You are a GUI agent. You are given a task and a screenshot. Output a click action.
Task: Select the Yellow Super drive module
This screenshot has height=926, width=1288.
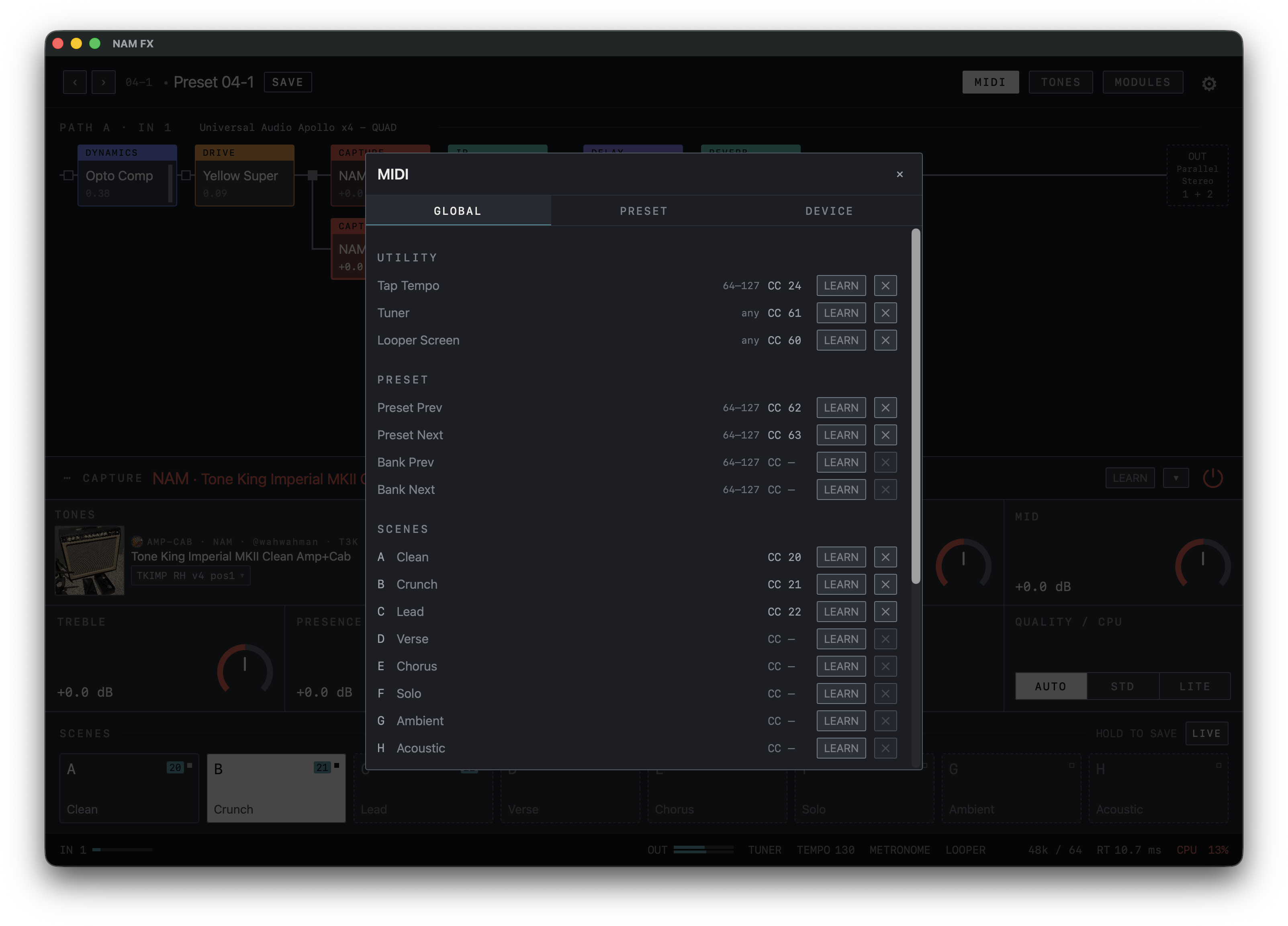click(x=244, y=175)
